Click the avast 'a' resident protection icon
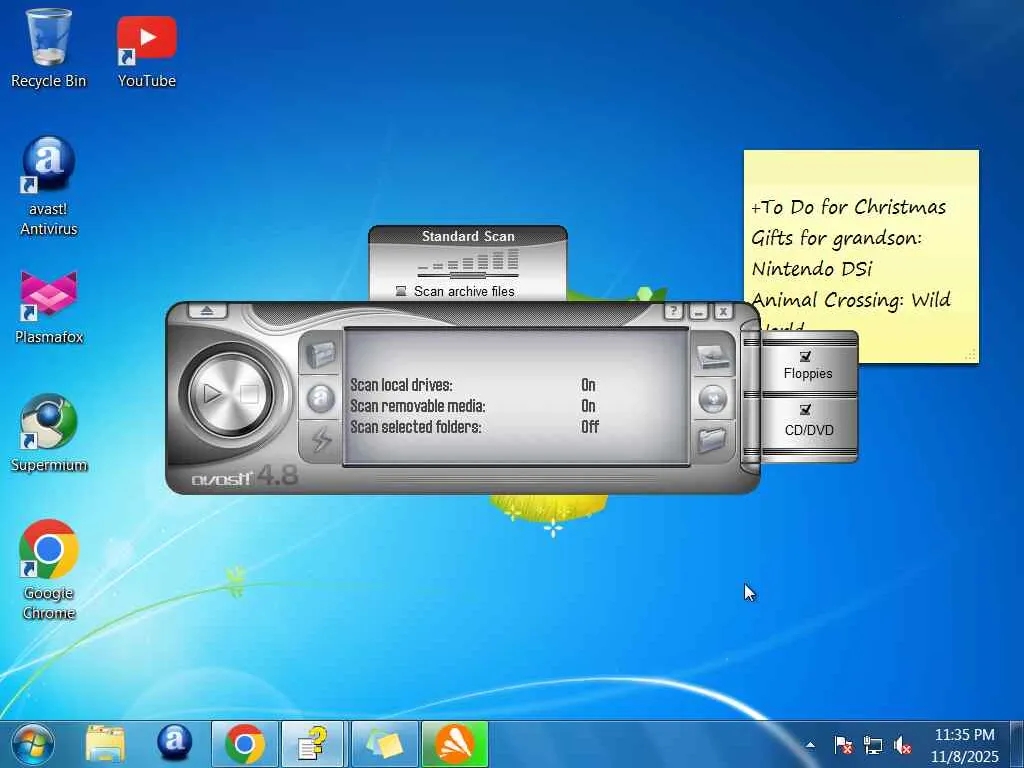 coord(320,398)
